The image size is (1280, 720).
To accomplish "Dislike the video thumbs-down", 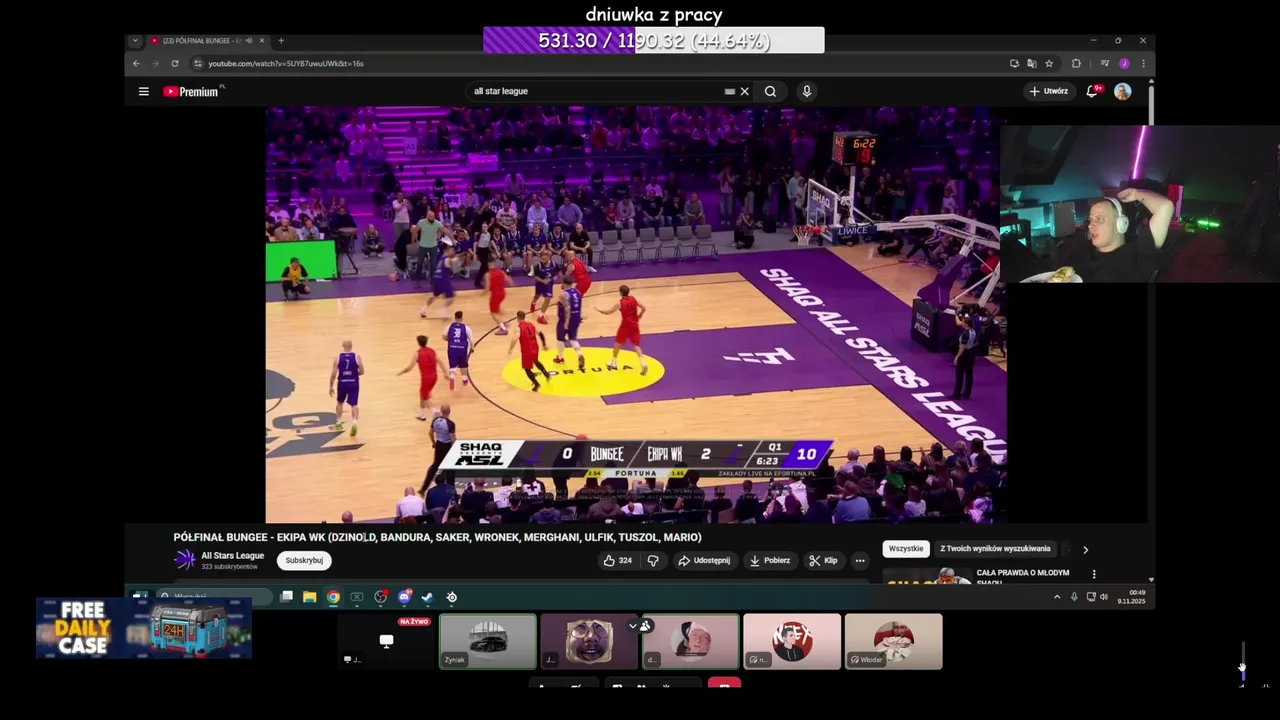I will (653, 560).
